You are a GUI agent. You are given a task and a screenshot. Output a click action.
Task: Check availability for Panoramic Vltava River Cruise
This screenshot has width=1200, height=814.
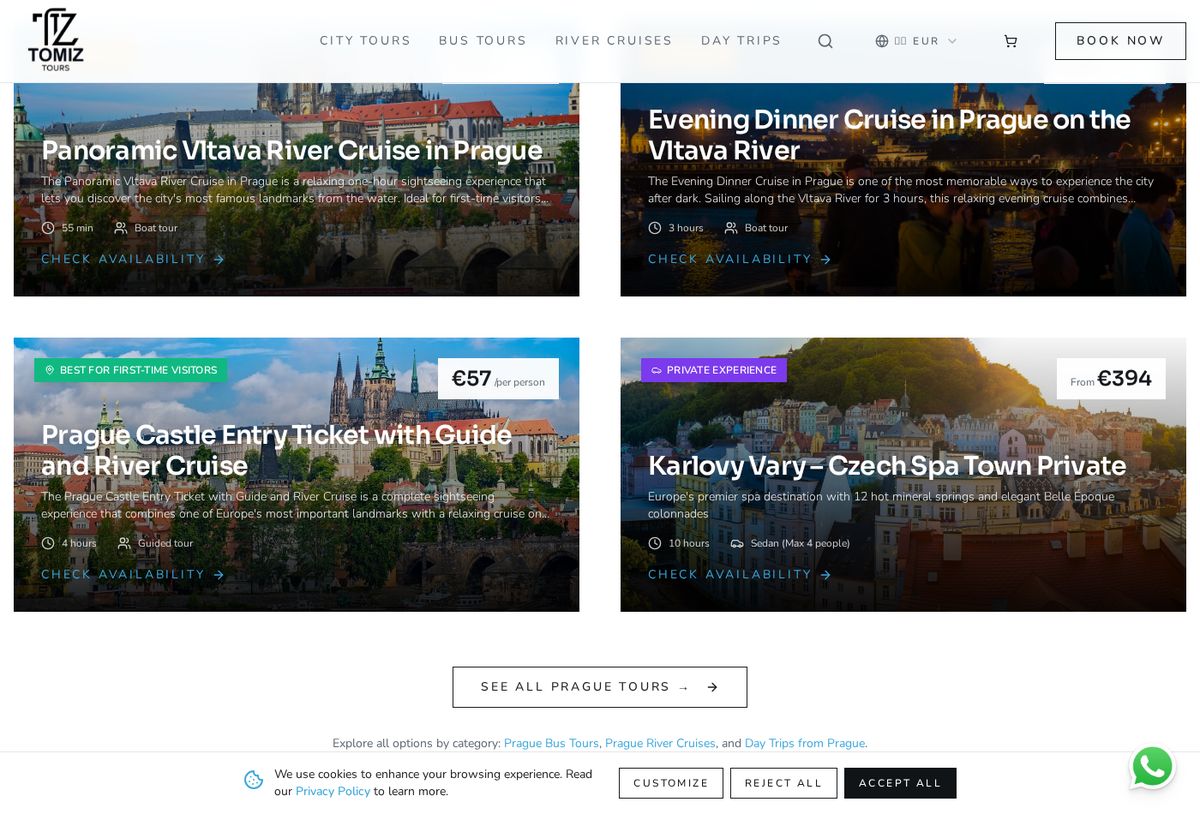coord(133,259)
